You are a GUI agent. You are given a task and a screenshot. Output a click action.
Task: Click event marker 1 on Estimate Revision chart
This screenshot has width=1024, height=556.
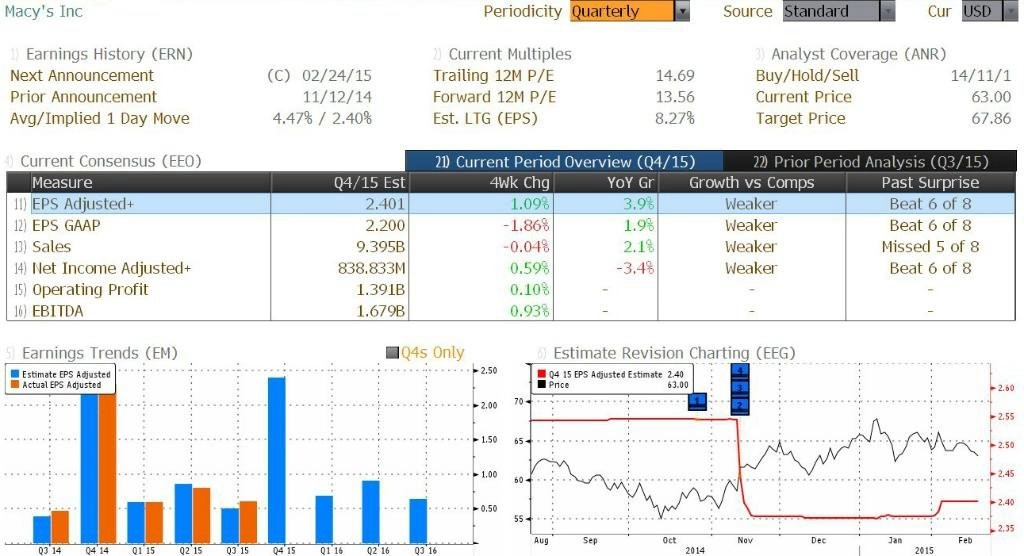pyautogui.click(x=697, y=401)
